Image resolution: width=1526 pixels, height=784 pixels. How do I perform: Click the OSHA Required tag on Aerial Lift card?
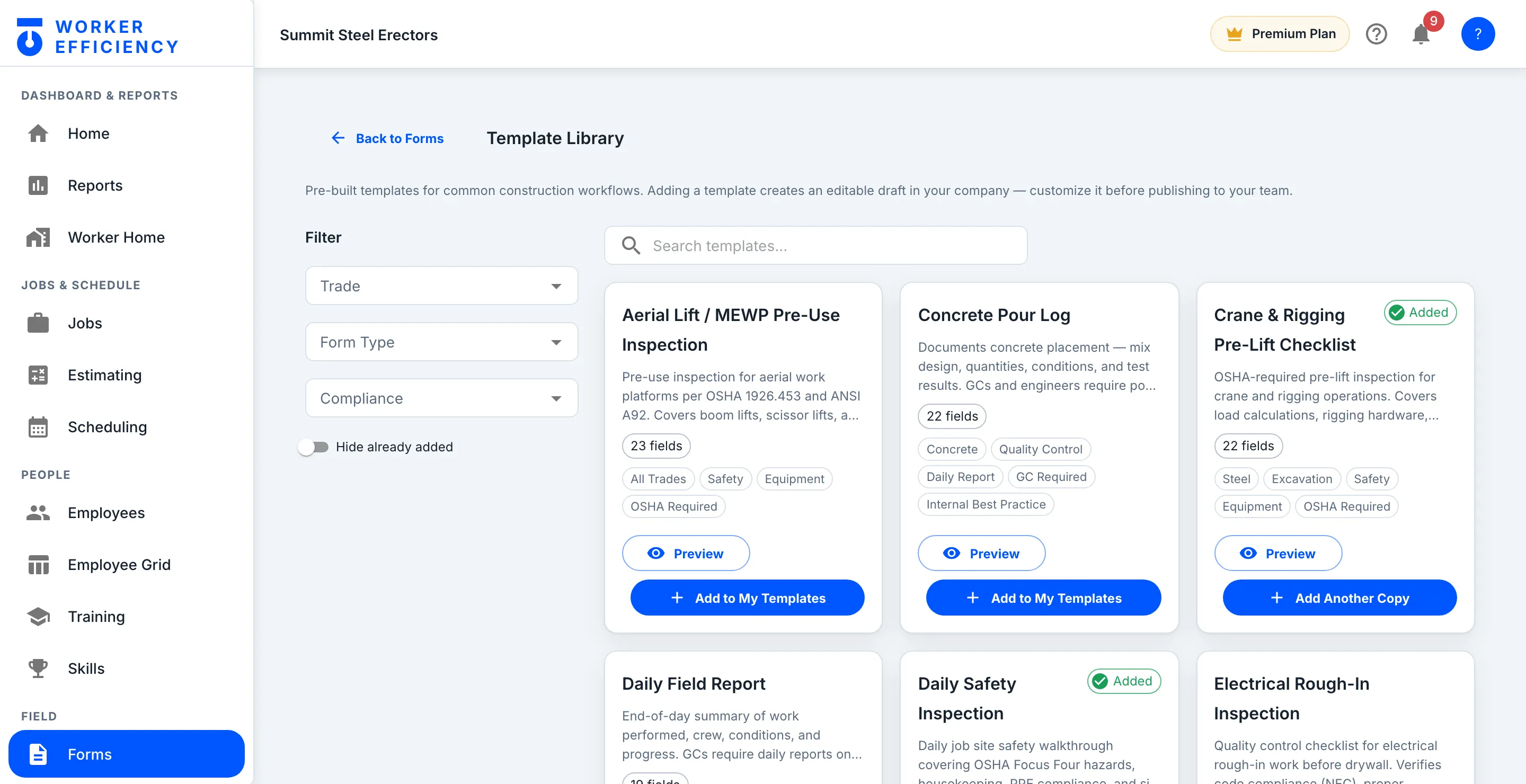click(673, 507)
